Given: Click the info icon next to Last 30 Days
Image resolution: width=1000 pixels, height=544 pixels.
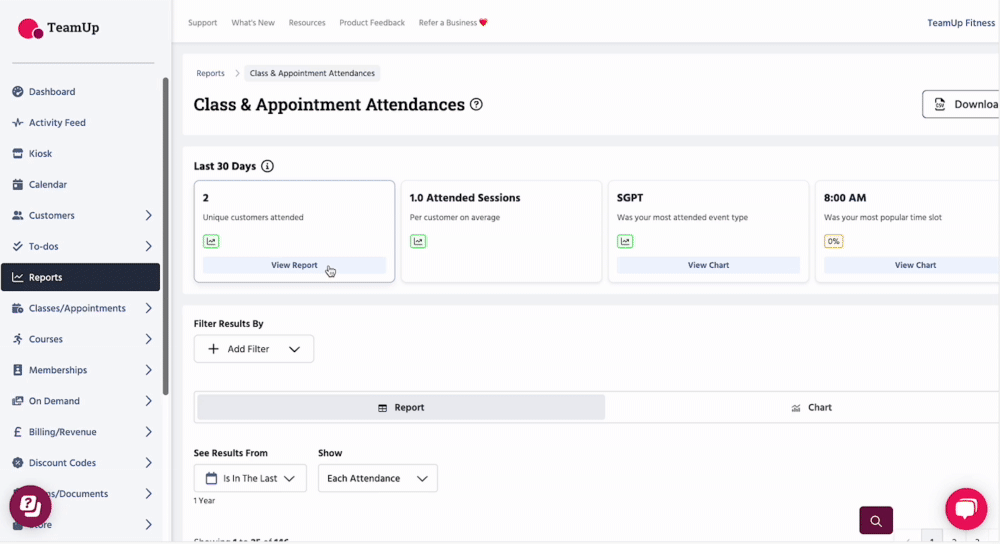Looking at the screenshot, I should tap(267, 166).
